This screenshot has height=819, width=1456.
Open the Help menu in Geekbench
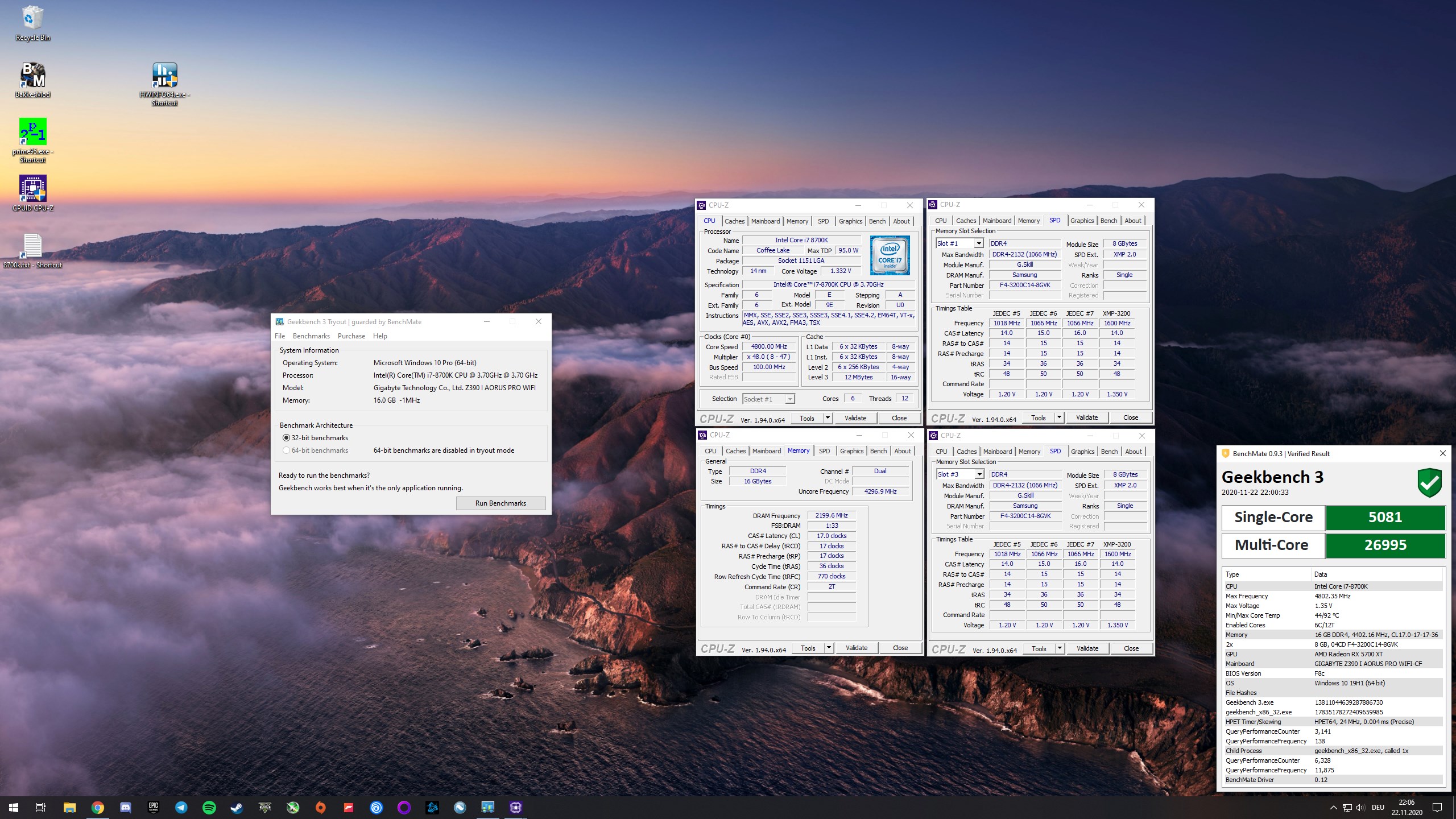coord(380,336)
